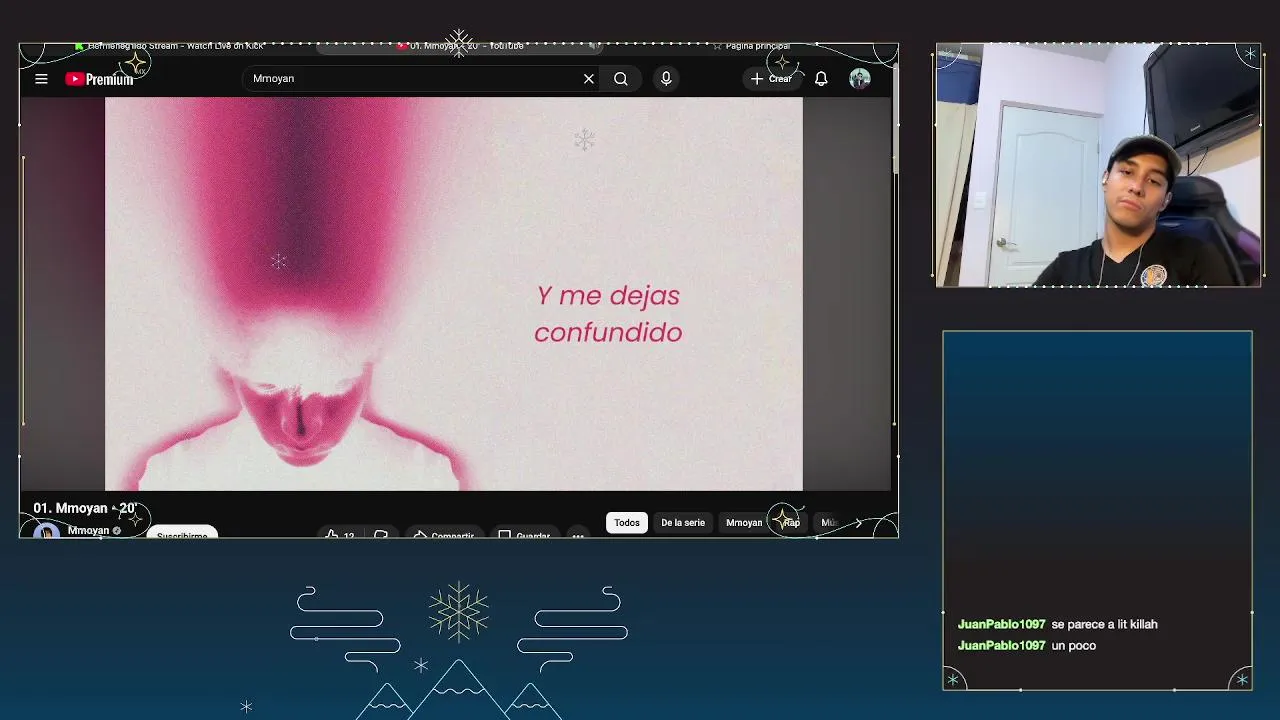Viewport: 1280px width, 720px height.
Task: Select the 01. Mmoyan 20 YouTube tab
Action: click(460, 46)
